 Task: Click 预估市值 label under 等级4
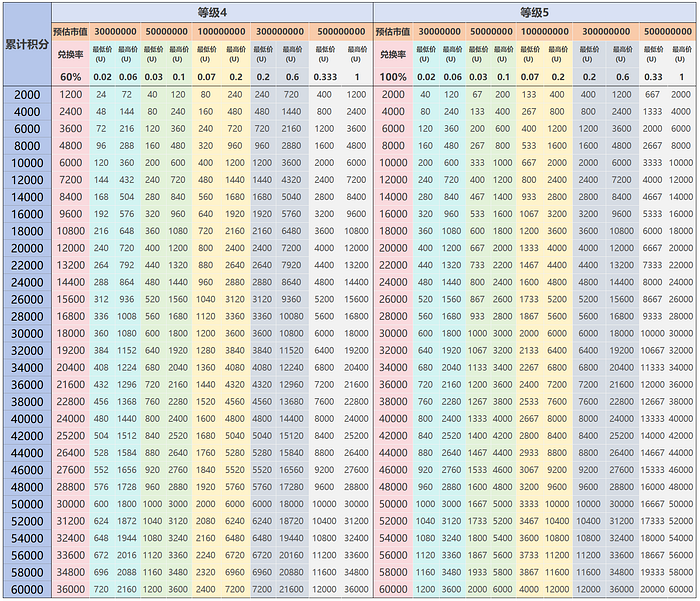71,31
